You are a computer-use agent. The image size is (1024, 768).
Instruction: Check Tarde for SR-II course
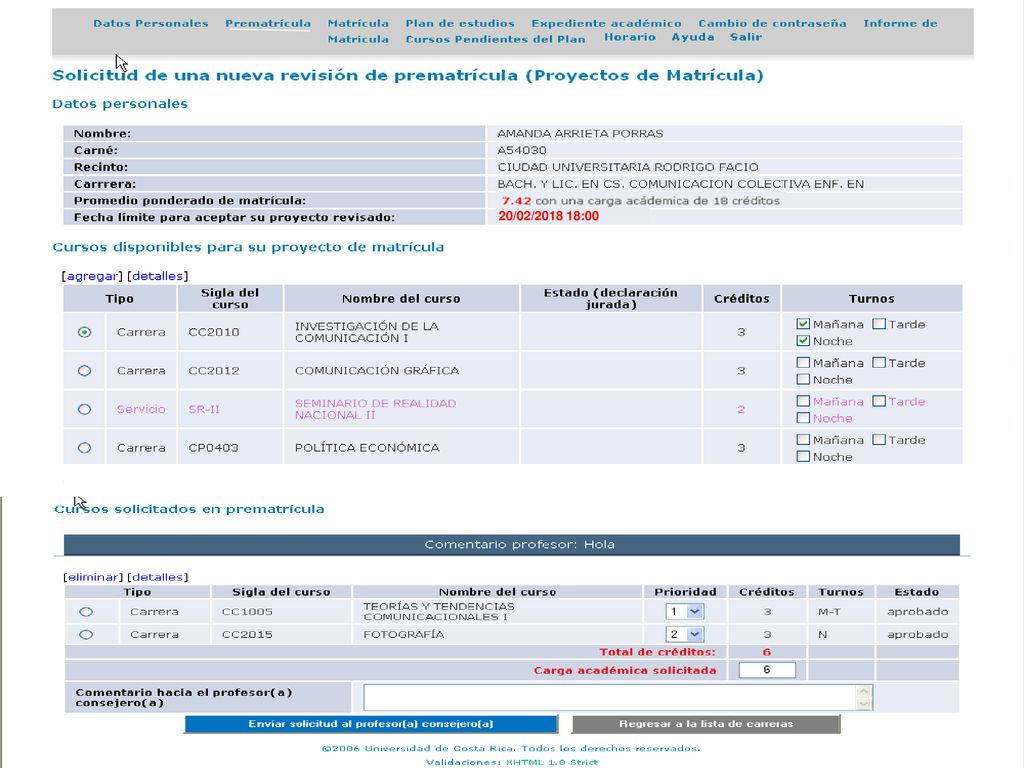click(879, 401)
